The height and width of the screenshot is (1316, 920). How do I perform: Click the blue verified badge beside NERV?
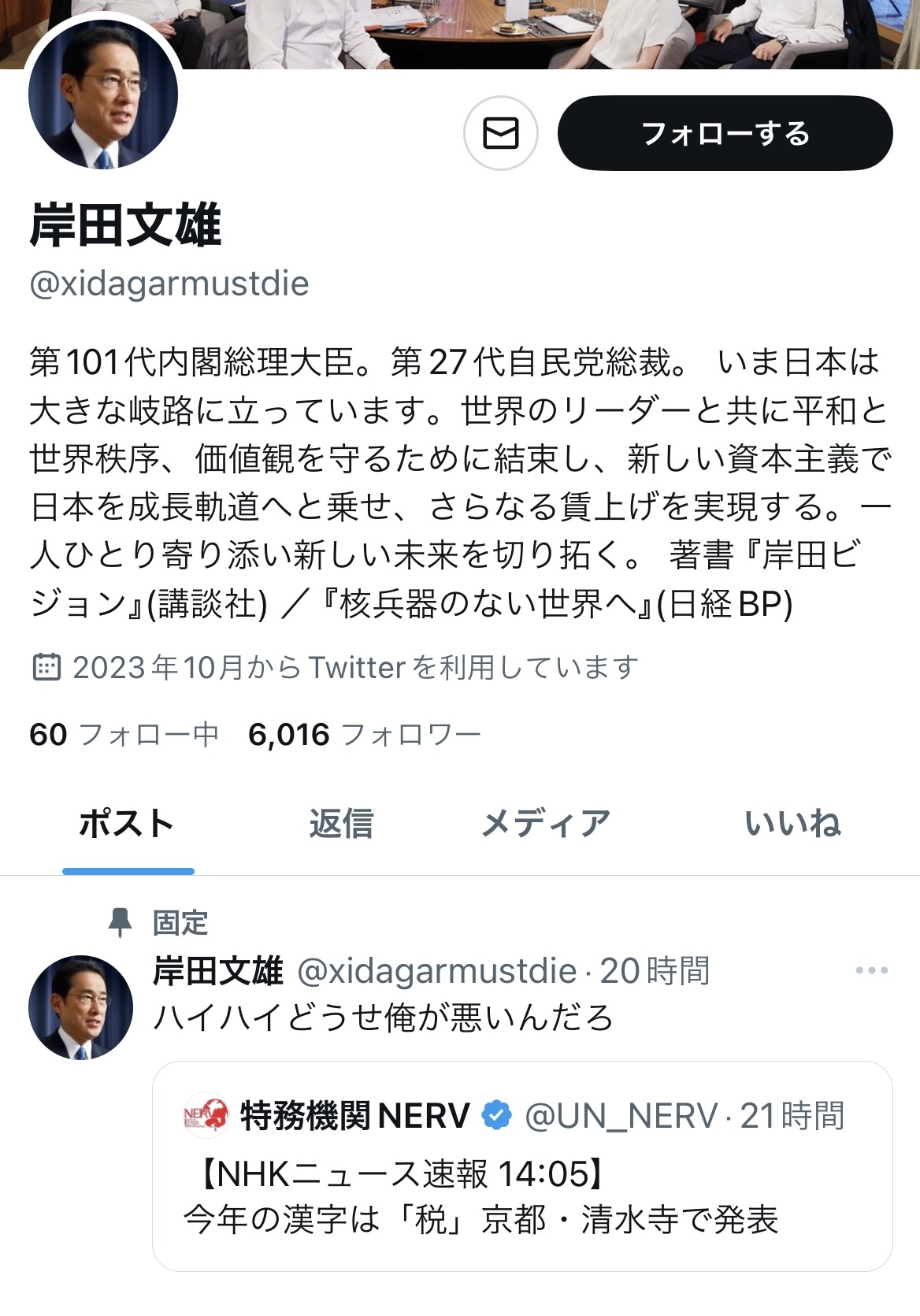[496, 1116]
